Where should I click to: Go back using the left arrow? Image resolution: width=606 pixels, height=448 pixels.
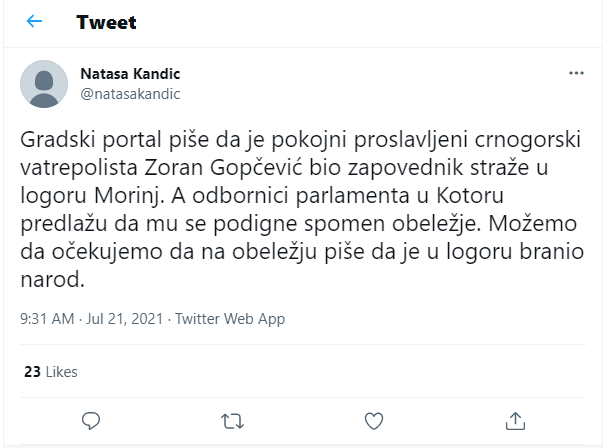[x=34, y=22]
